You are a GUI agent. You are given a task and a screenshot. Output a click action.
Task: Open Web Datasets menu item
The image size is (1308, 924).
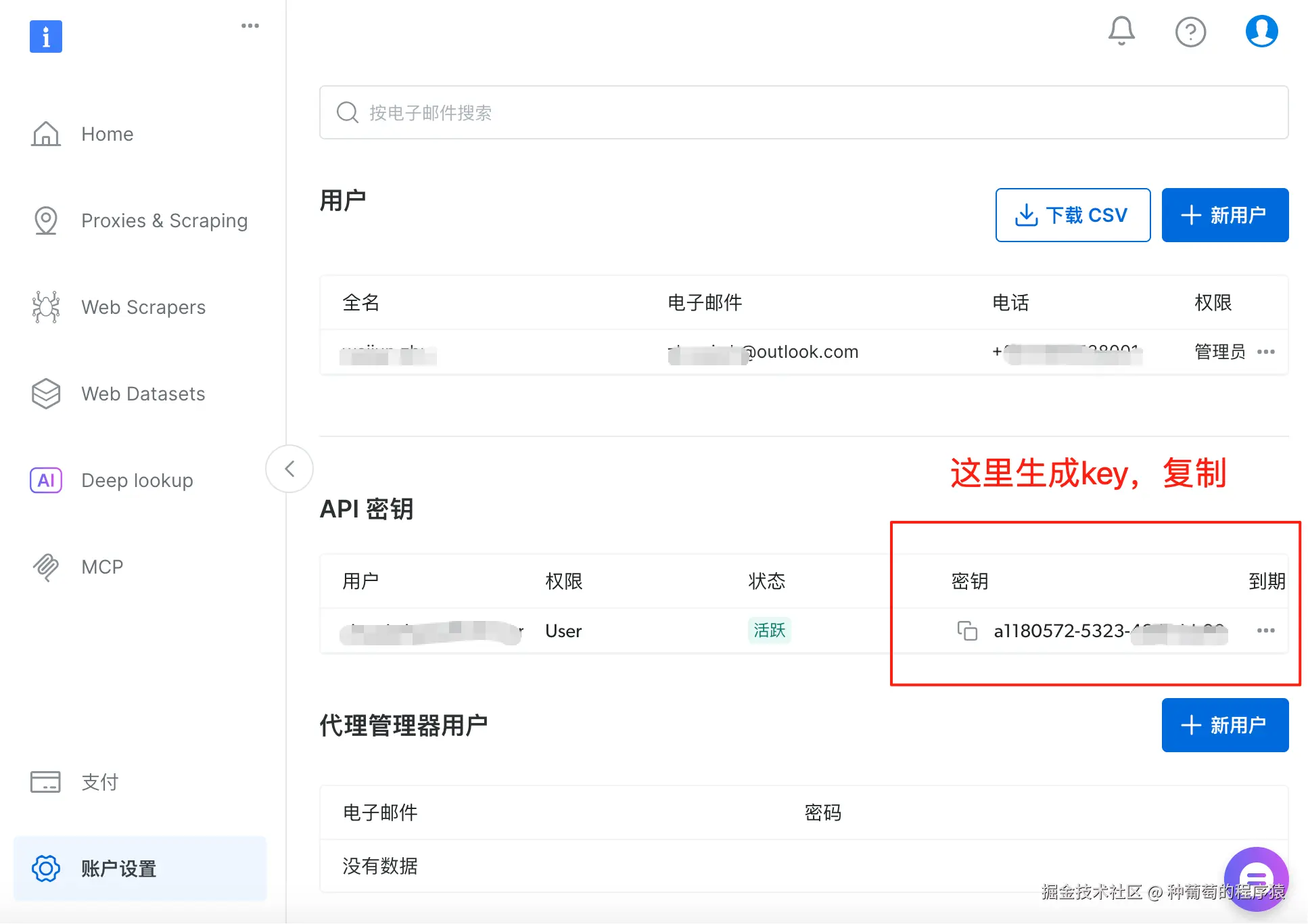[x=143, y=394]
